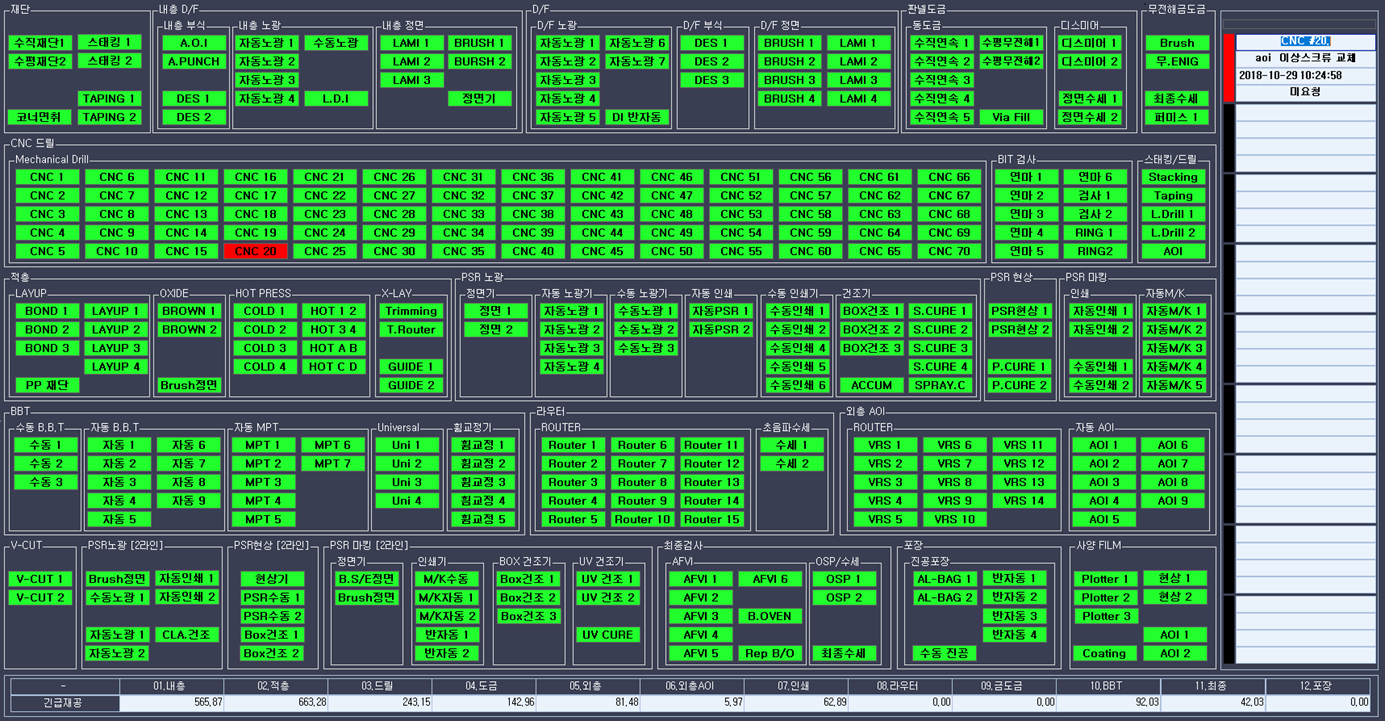Select the AL-BAG 2 button
This screenshot has width=1385, height=721.
pos(944,597)
